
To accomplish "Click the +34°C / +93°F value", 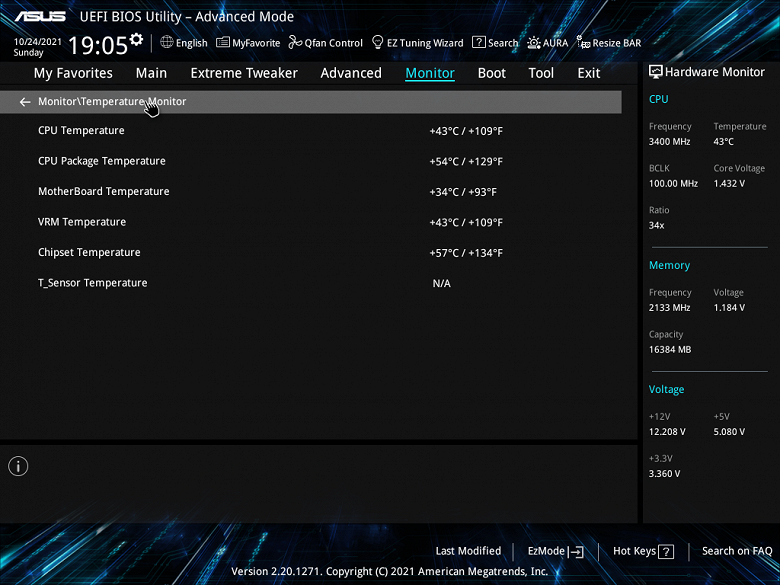I will [463, 192].
